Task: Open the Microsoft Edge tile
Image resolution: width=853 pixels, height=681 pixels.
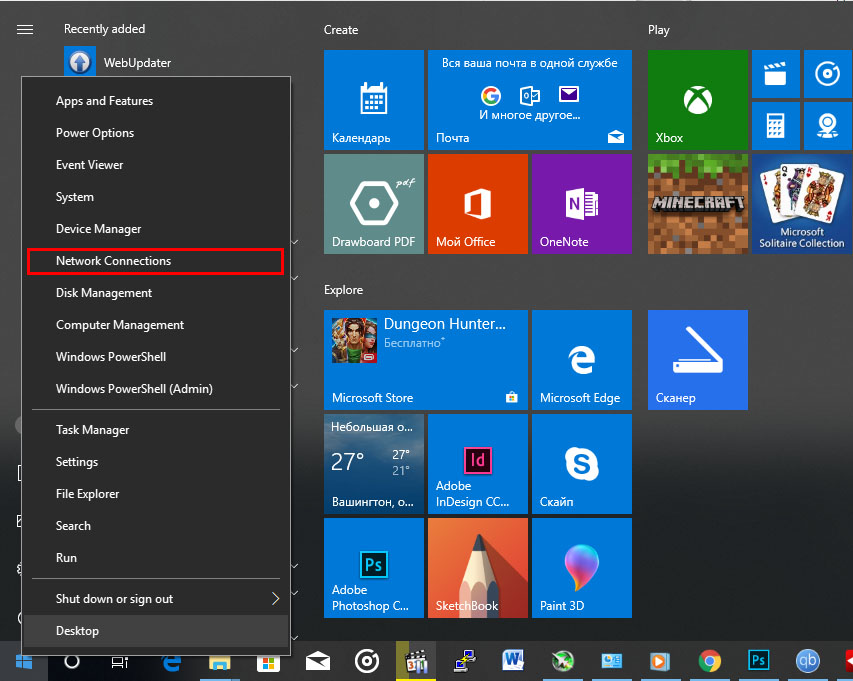Action: tap(581, 360)
